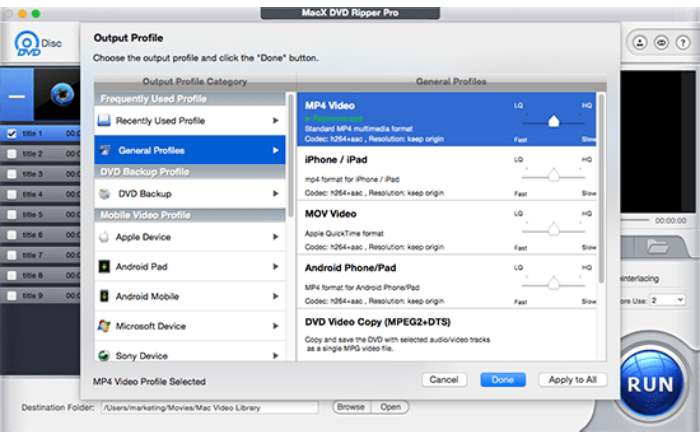Expand the Apple Device arrow
This screenshot has width=700, height=440.
click(275, 237)
